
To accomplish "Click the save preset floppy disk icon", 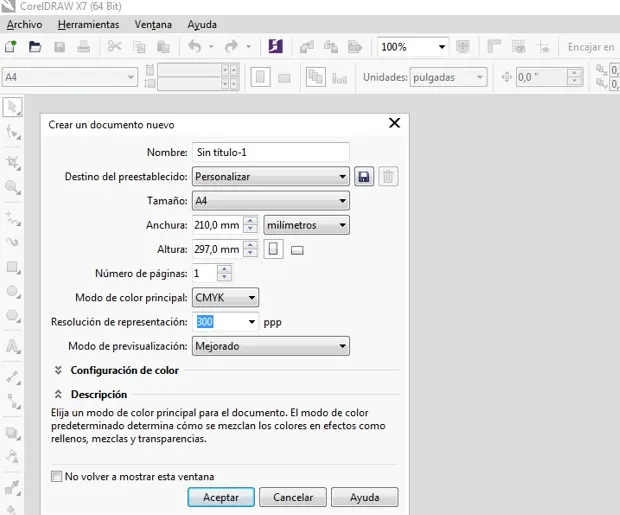I will [364, 177].
